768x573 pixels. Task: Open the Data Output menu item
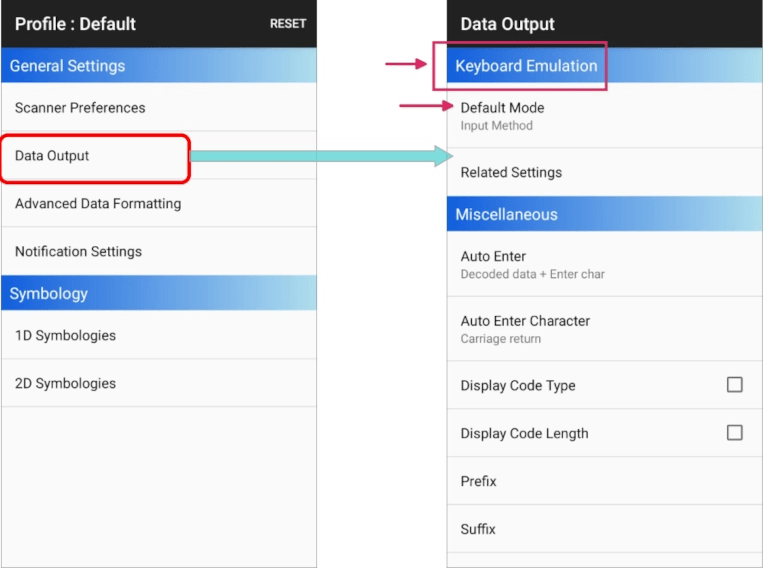tap(52, 156)
